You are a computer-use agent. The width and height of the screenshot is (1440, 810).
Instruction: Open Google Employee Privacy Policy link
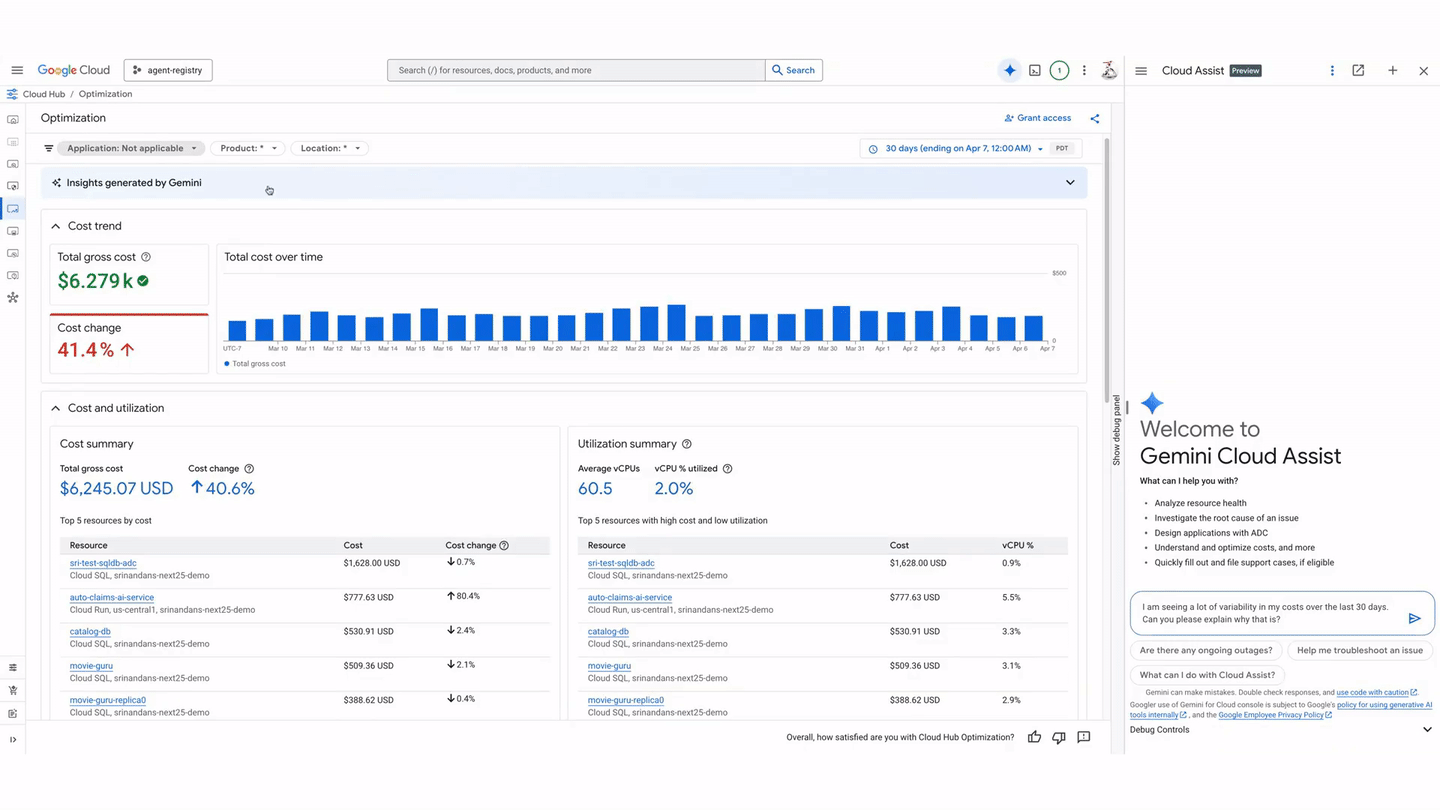[x=1271, y=715]
